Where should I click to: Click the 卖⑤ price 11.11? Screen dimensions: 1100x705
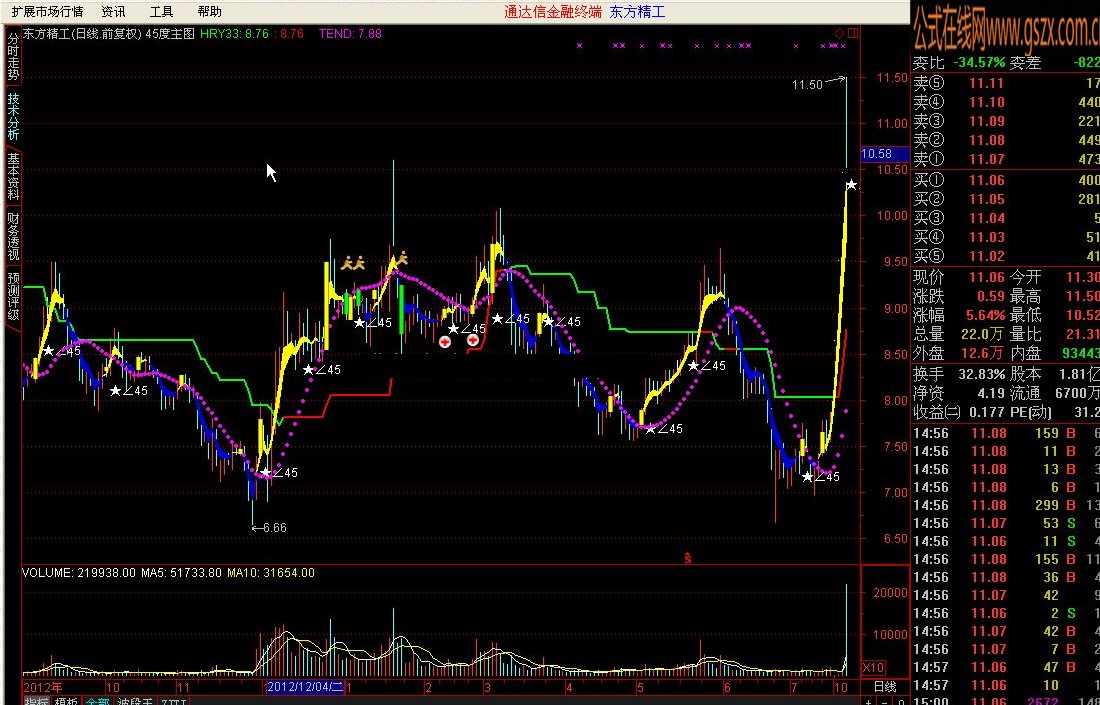986,83
